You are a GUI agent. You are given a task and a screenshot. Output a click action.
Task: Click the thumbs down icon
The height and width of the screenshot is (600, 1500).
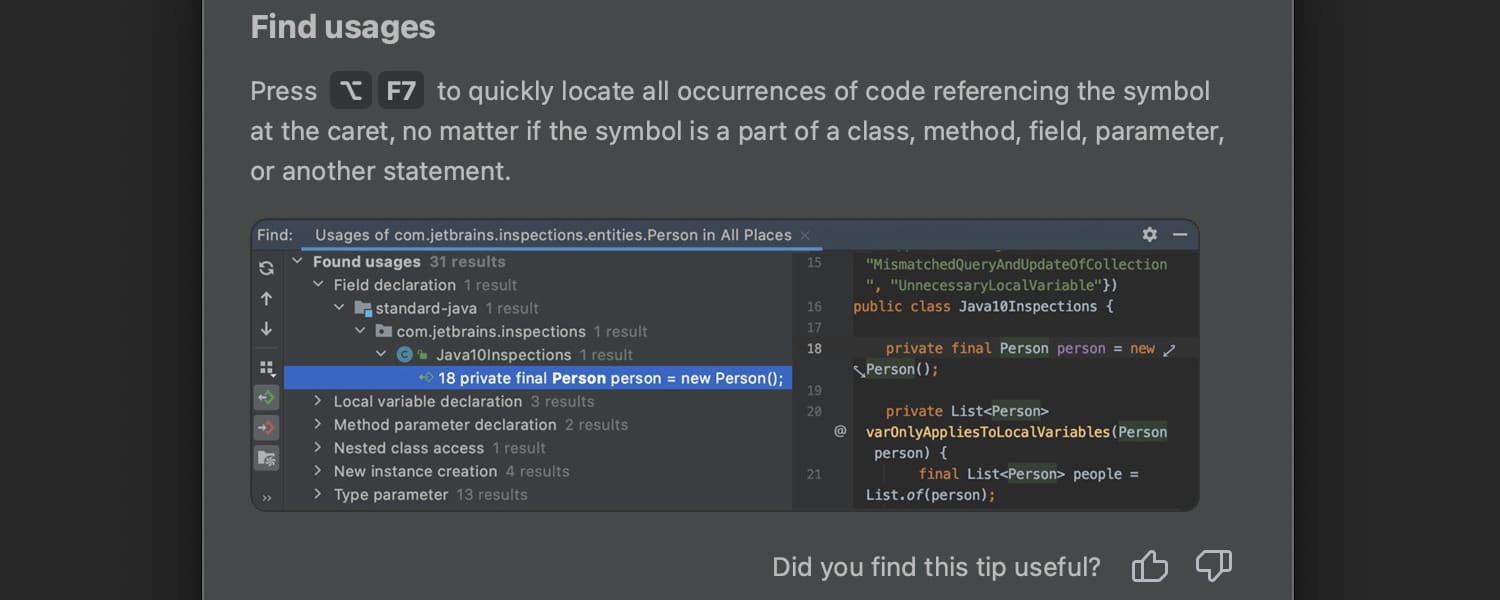coord(1213,566)
